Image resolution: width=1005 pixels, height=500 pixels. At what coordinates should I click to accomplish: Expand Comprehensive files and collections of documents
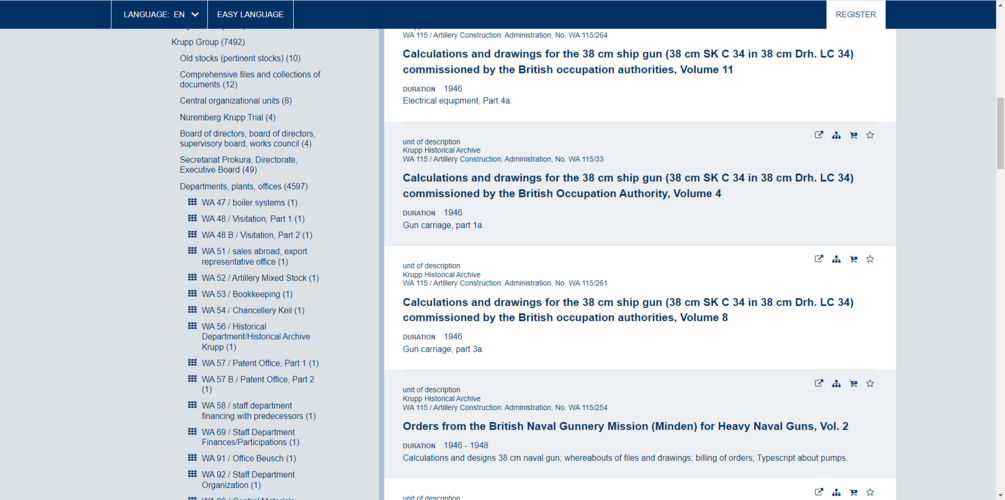(x=250, y=79)
